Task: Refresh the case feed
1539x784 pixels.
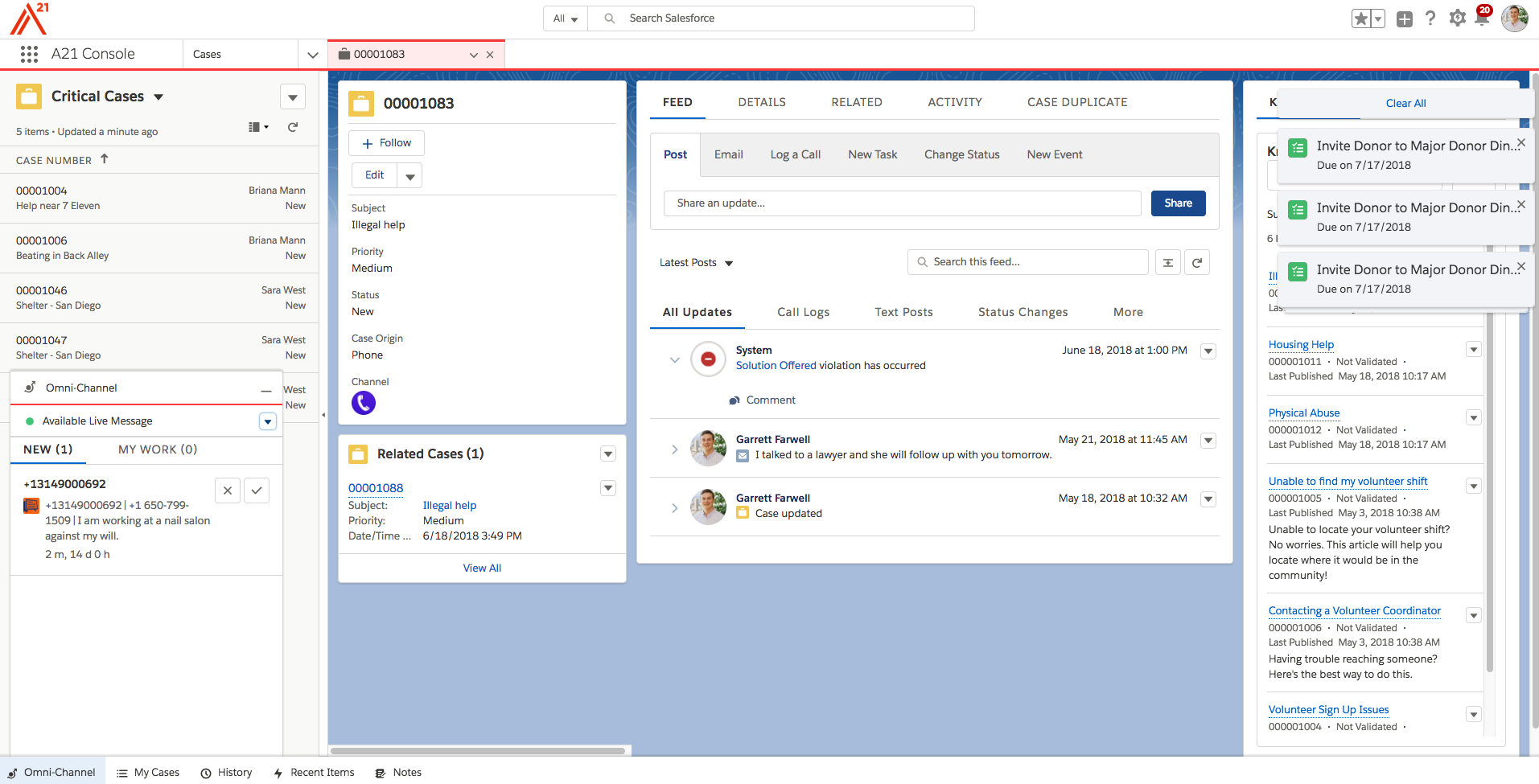Action: click(x=1197, y=263)
